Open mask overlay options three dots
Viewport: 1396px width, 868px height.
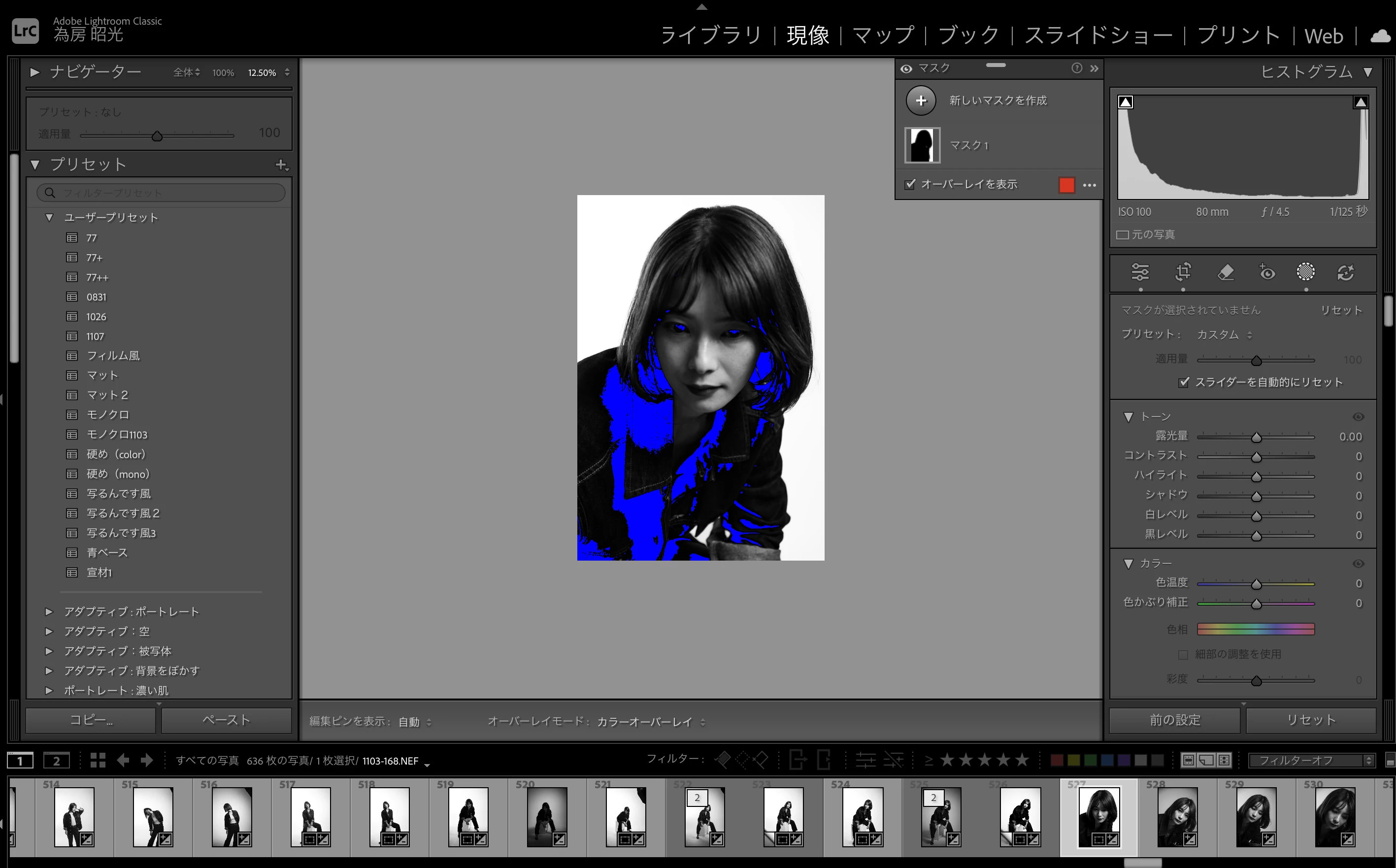[x=1089, y=185]
